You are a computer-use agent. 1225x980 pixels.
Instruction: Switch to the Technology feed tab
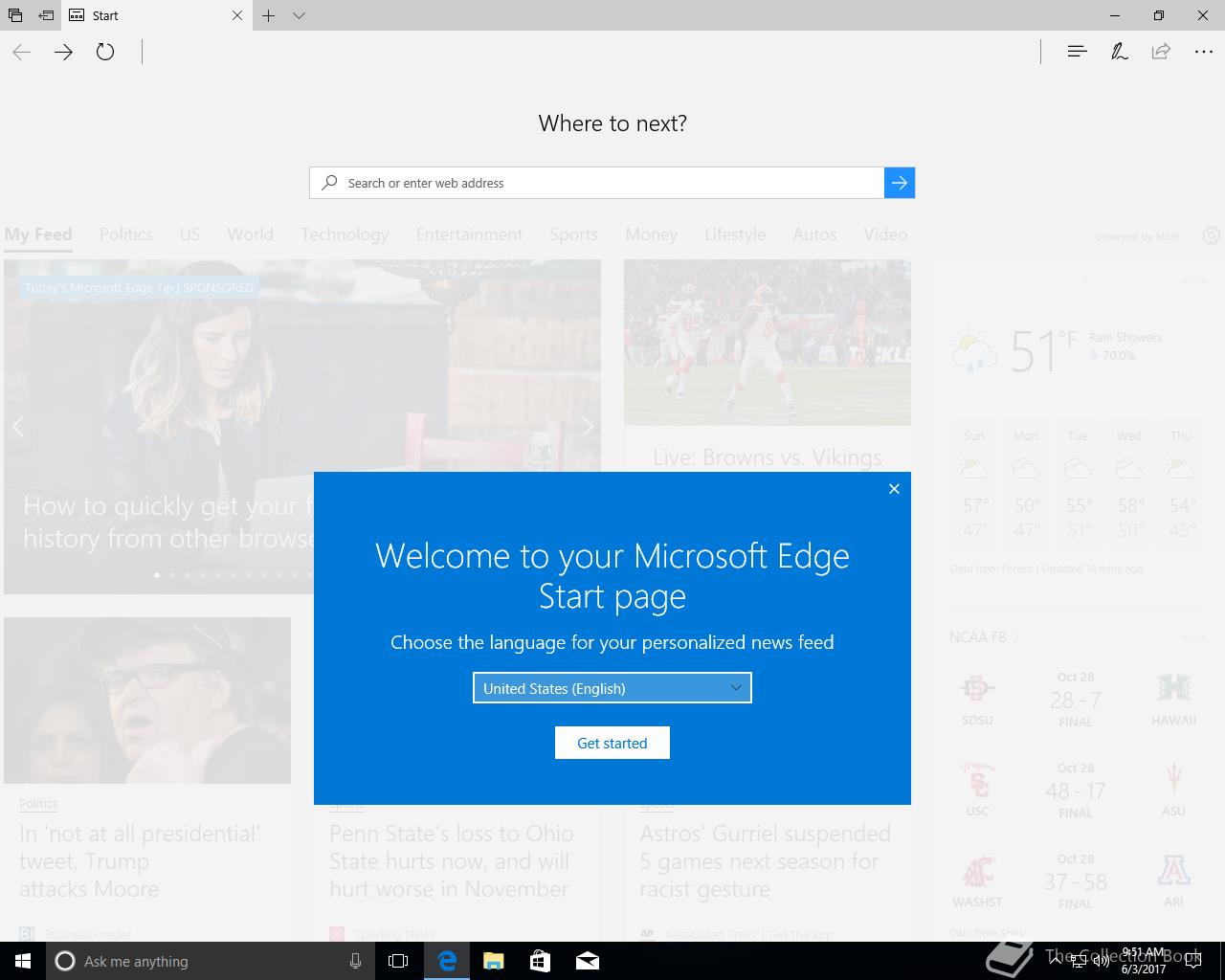345,234
